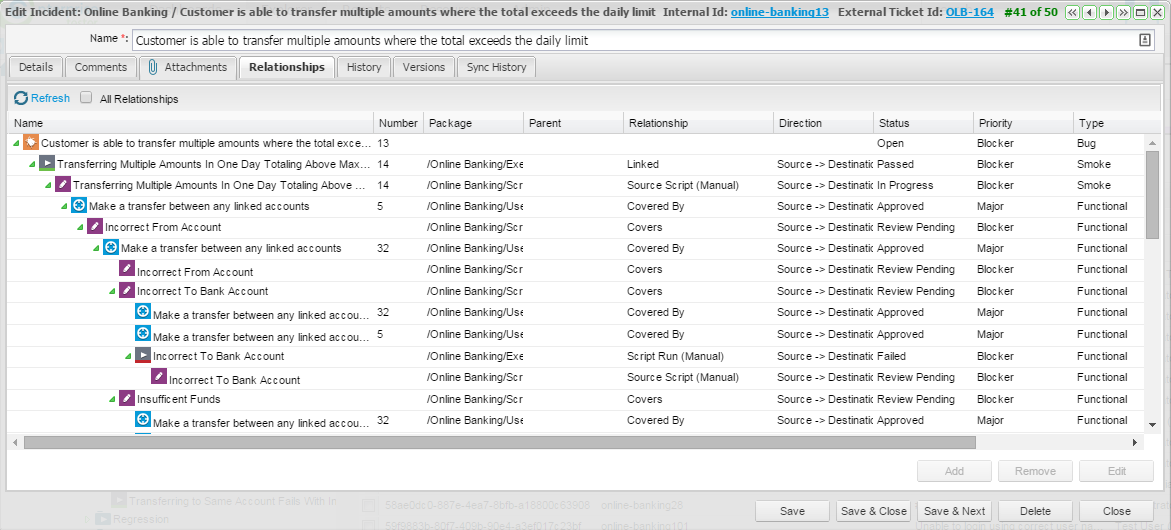Viewport: 1171px width, 530px height.
Task: Click the blue requirement icon on the number 5 row under the Transferring script
Action: [x=79, y=206]
